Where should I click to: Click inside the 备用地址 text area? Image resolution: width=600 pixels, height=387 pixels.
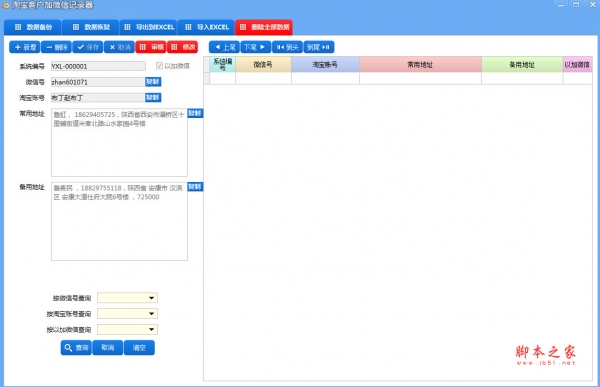click(x=119, y=221)
